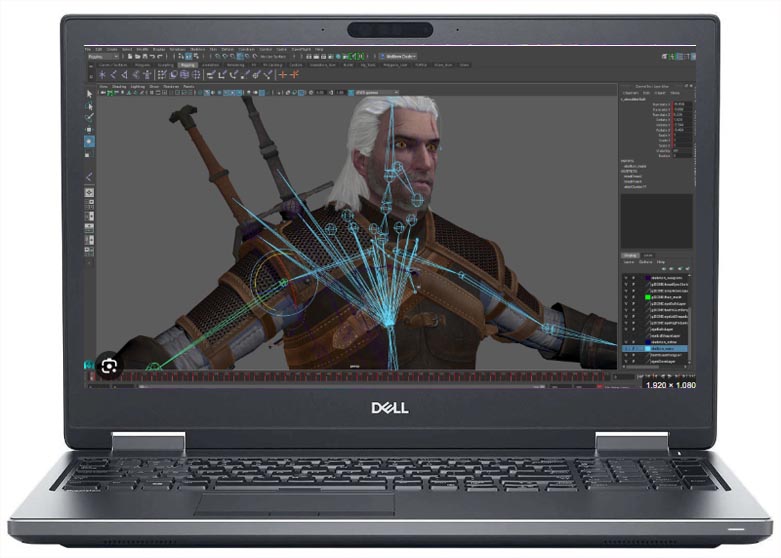Screen dimensions: 781x558
Task: Click the dark blue layer color swatch
Action: (648, 342)
